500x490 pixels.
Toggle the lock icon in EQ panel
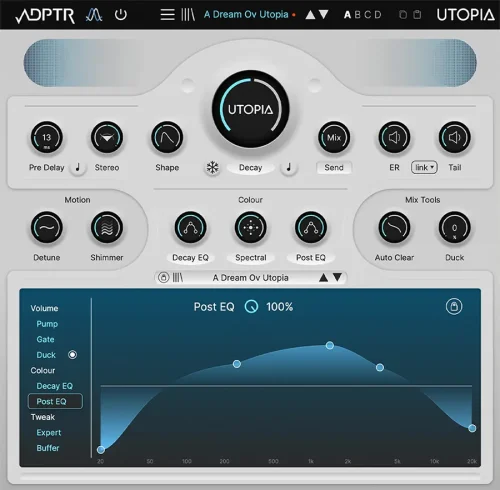(454, 306)
